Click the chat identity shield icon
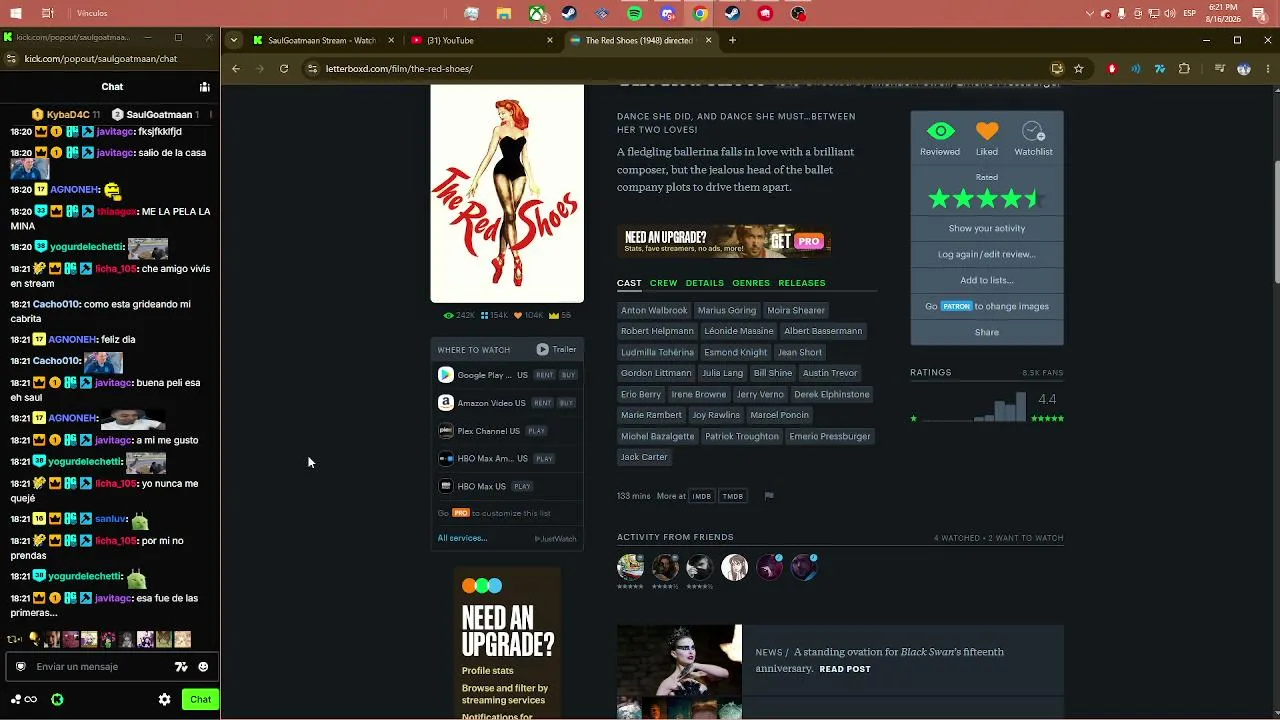This screenshot has width=1280, height=720. [20, 667]
